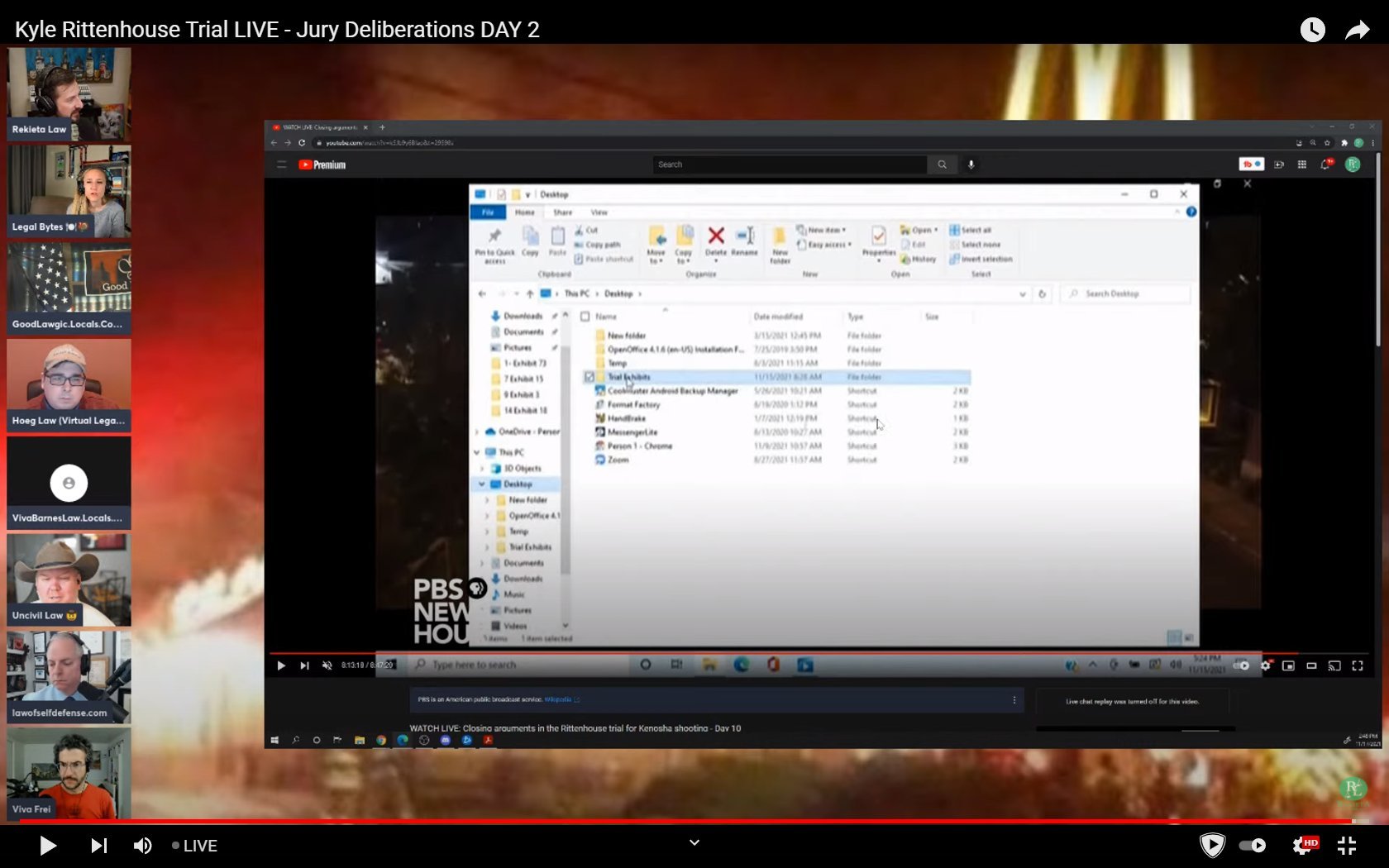Play the livestream with the main play button
The image size is (1389, 868).
[48, 846]
